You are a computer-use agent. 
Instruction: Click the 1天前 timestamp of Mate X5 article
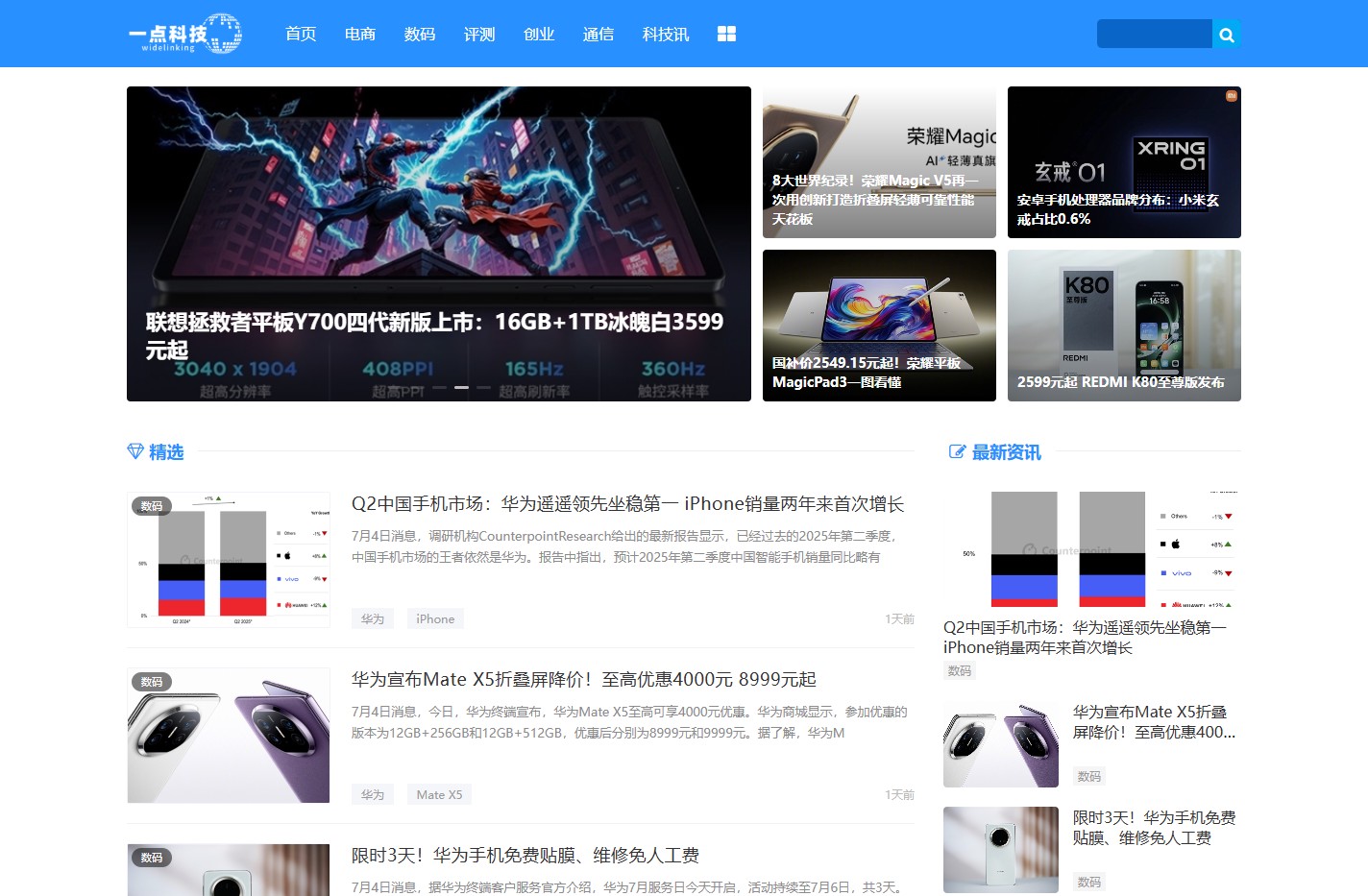click(899, 795)
